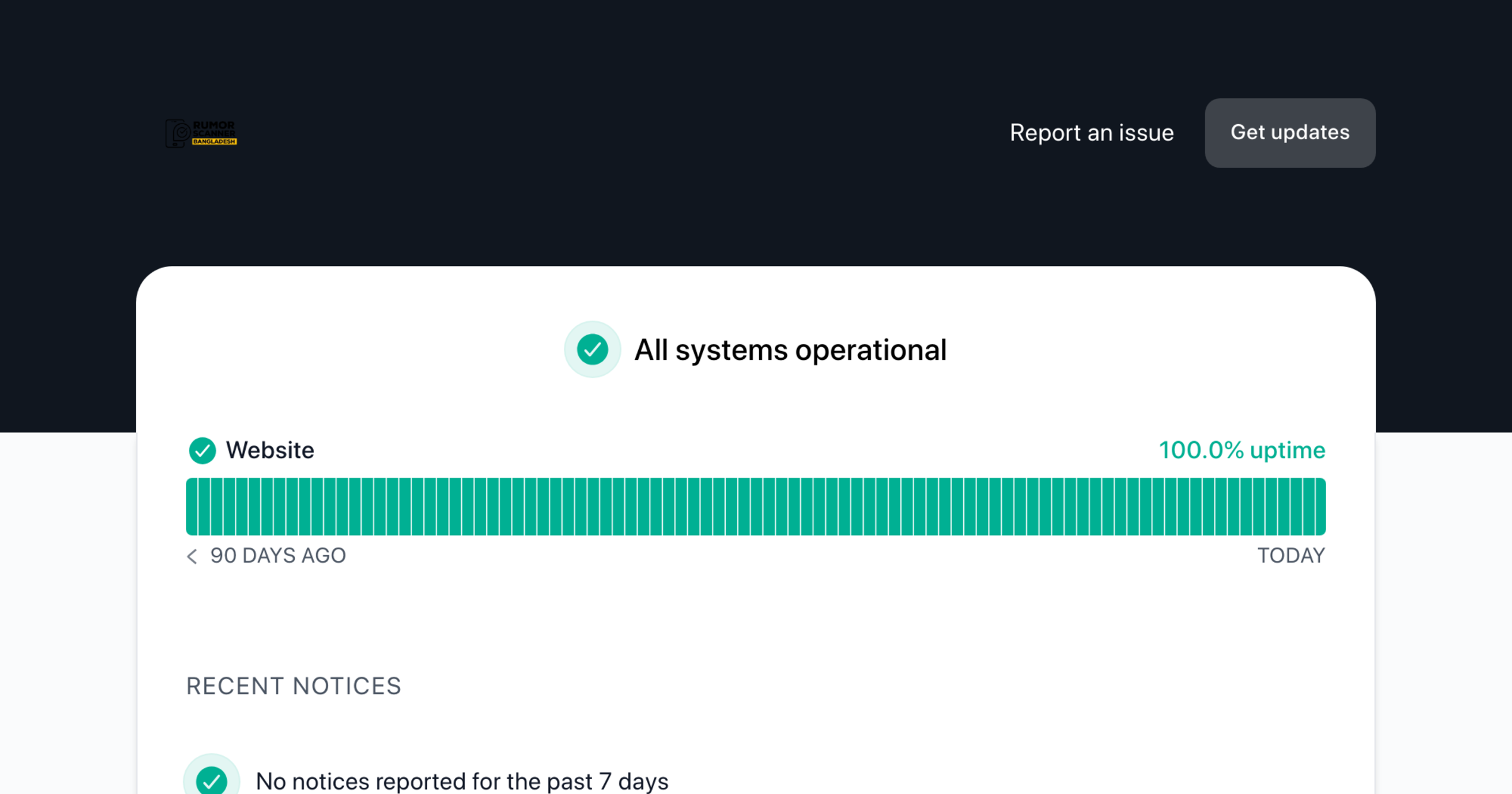Choose the third uptime bar from the left
This screenshot has width=1512, height=794.
[x=217, y=507]
